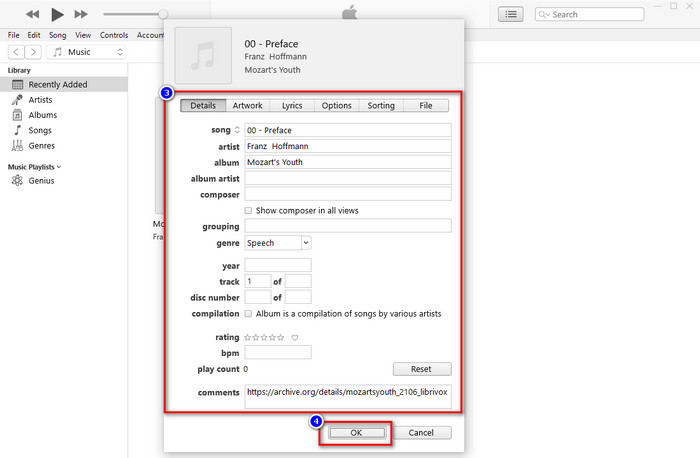Click the grouping field

[348, 226]
